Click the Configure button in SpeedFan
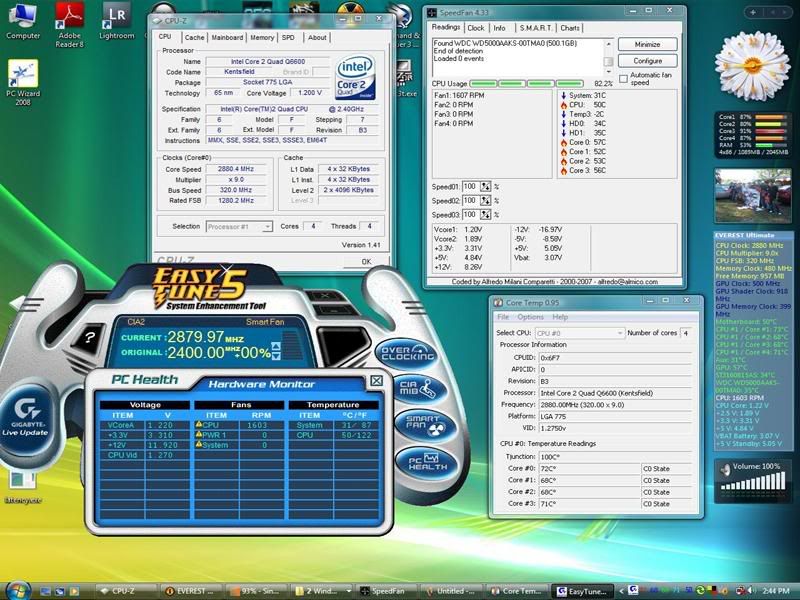 [647, 61]
